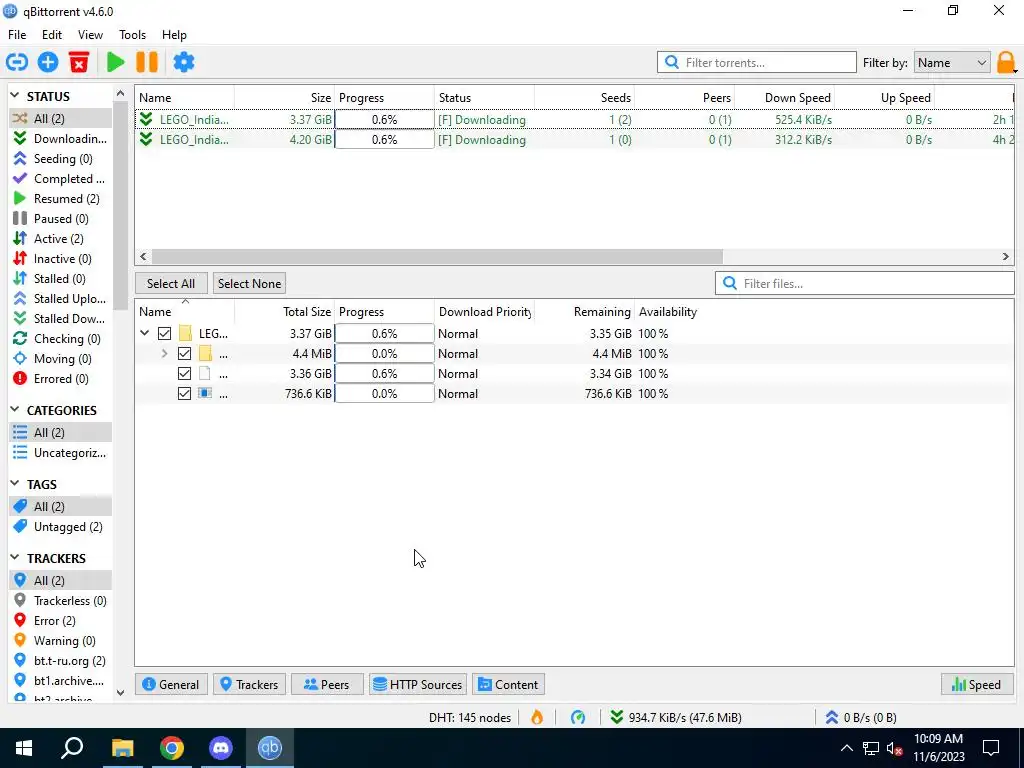Open the File menu

pos(17,35)
